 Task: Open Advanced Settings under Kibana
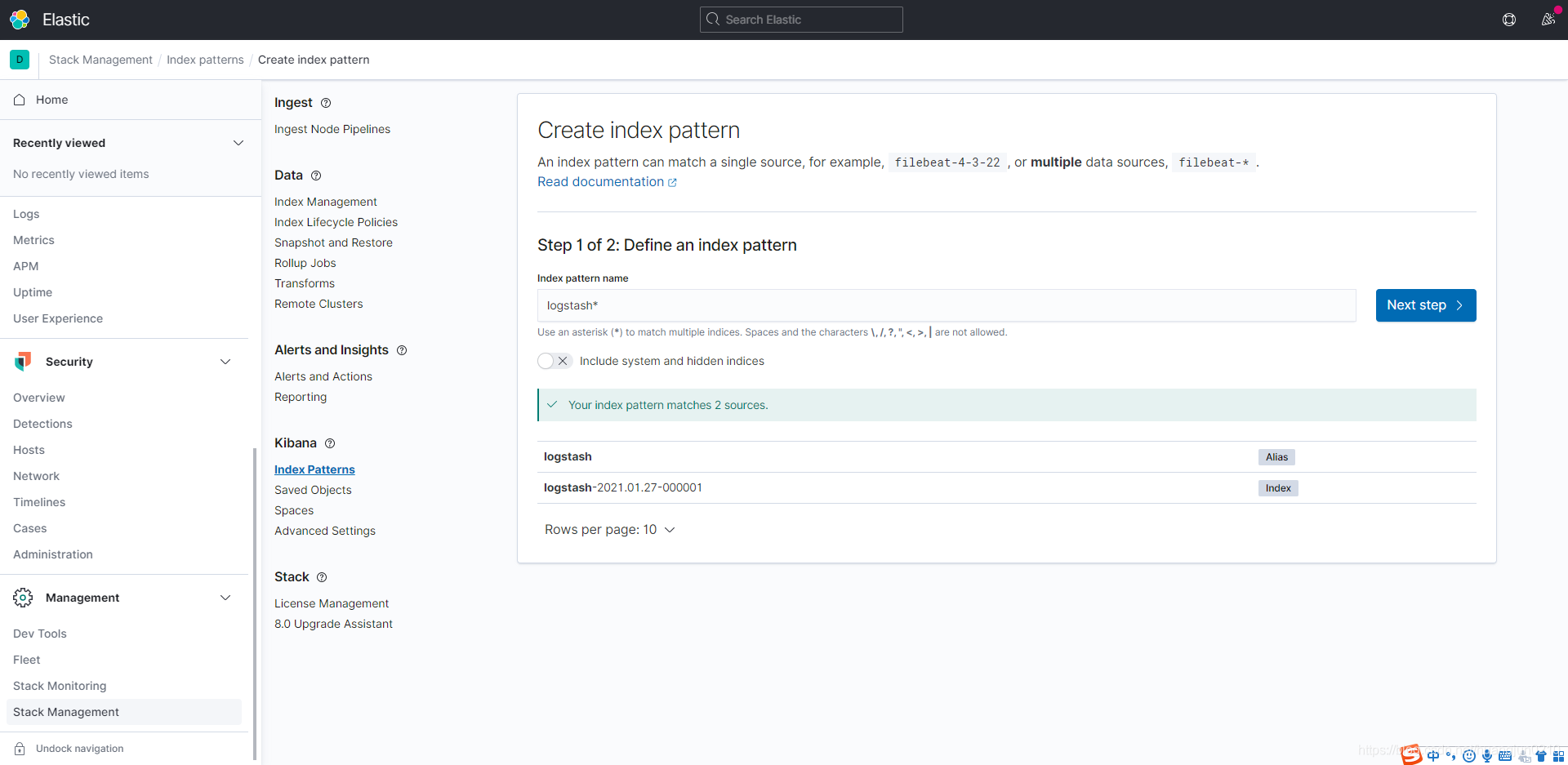point(325,531)
